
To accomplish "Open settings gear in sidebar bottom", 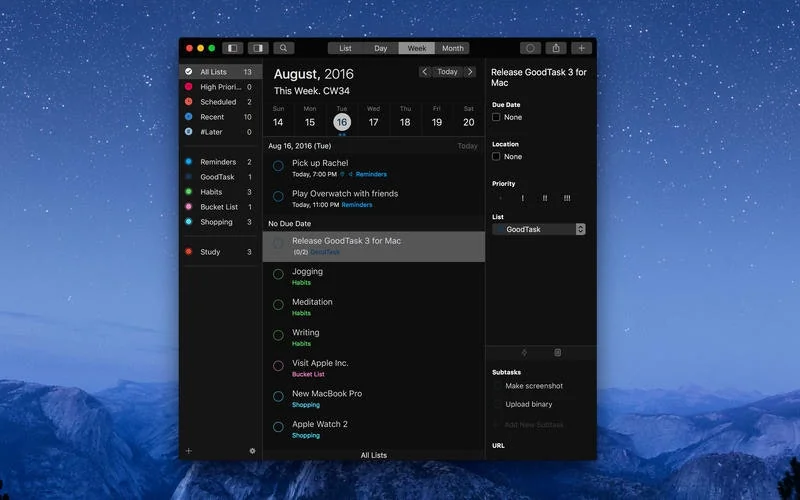I will pos(252,451).
